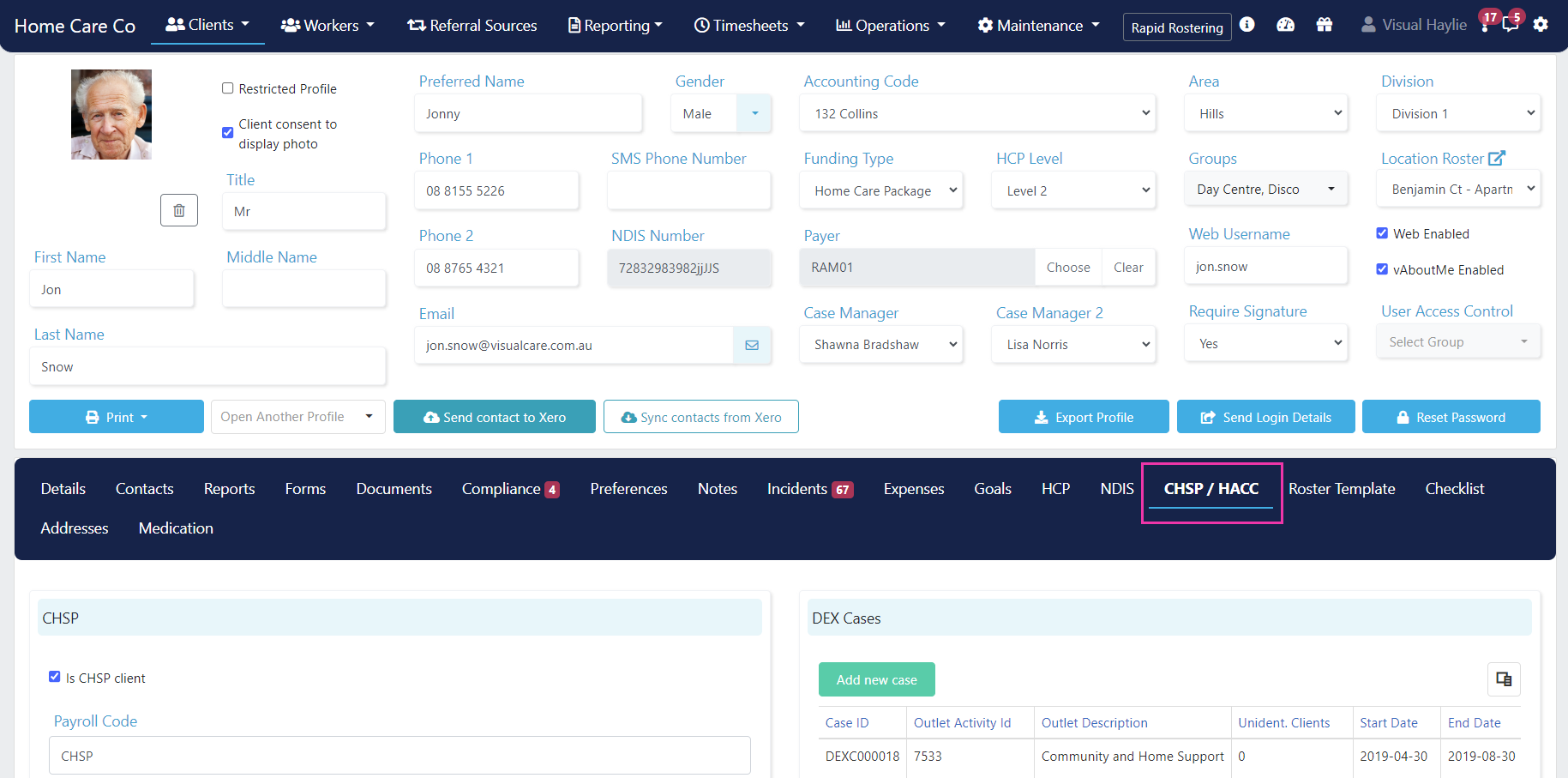Click the info circle icon in top bar
Screen dimensions: 1568x778
(1247, 25)
